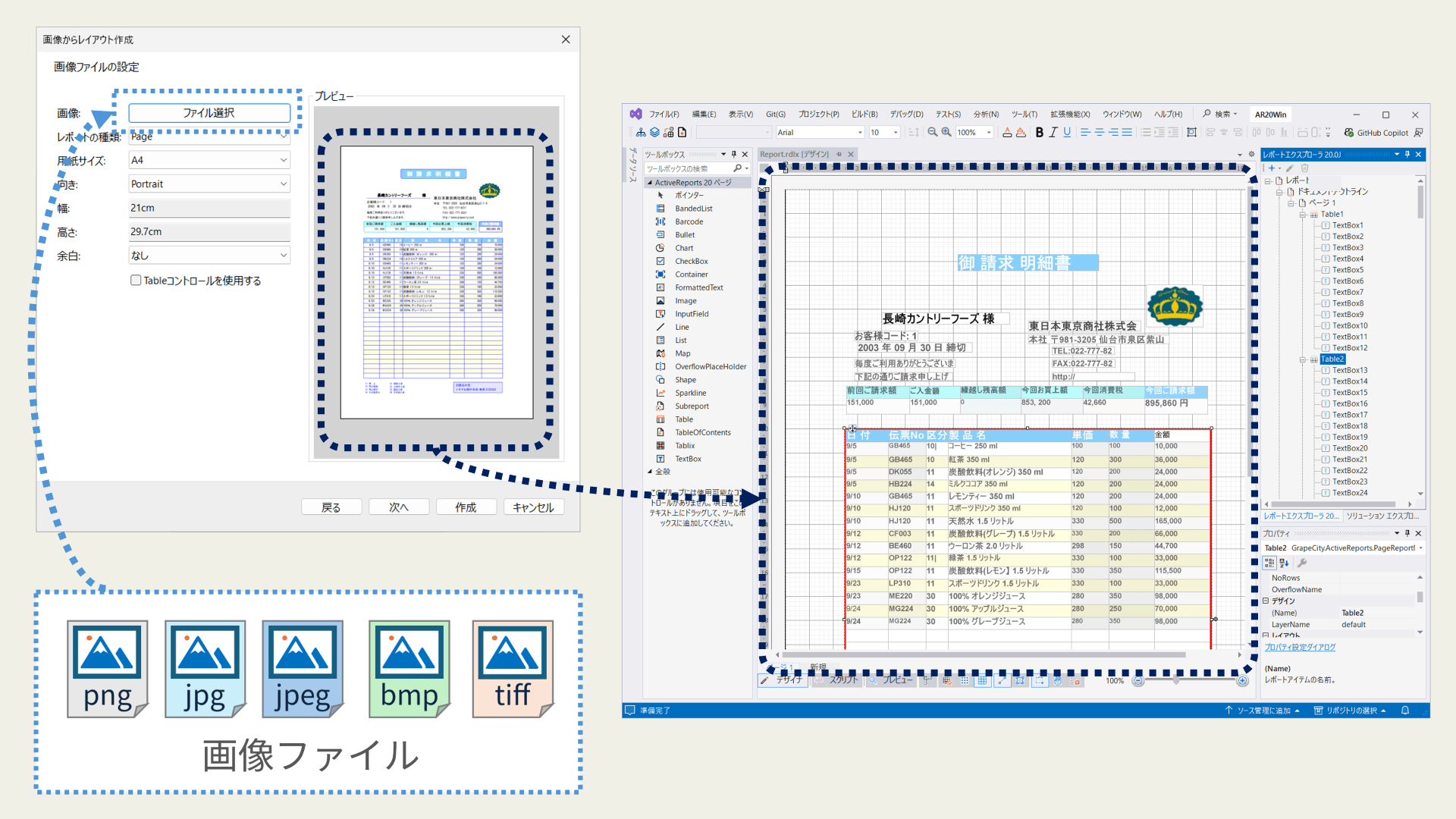Click the notification bell in status bar
This screenshot has height=819, width=1456.
1405,711
